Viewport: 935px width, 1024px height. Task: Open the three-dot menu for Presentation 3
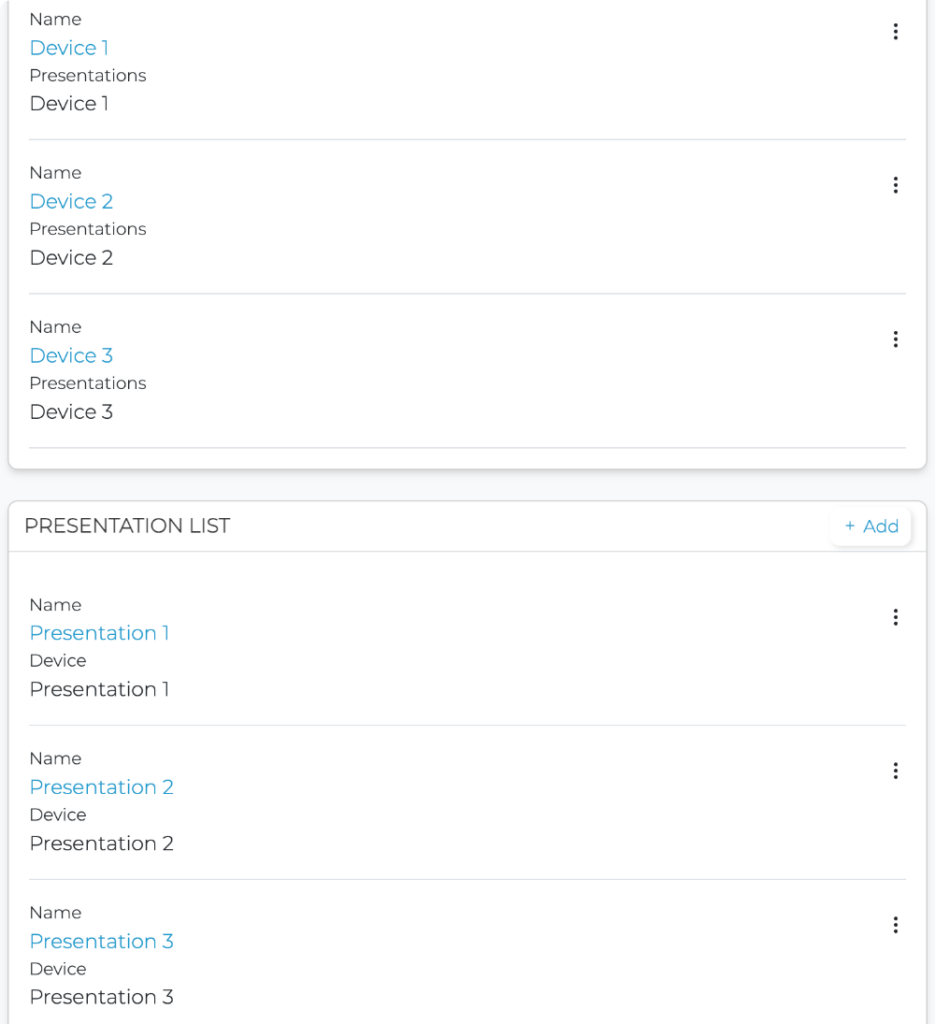(895, 925)
